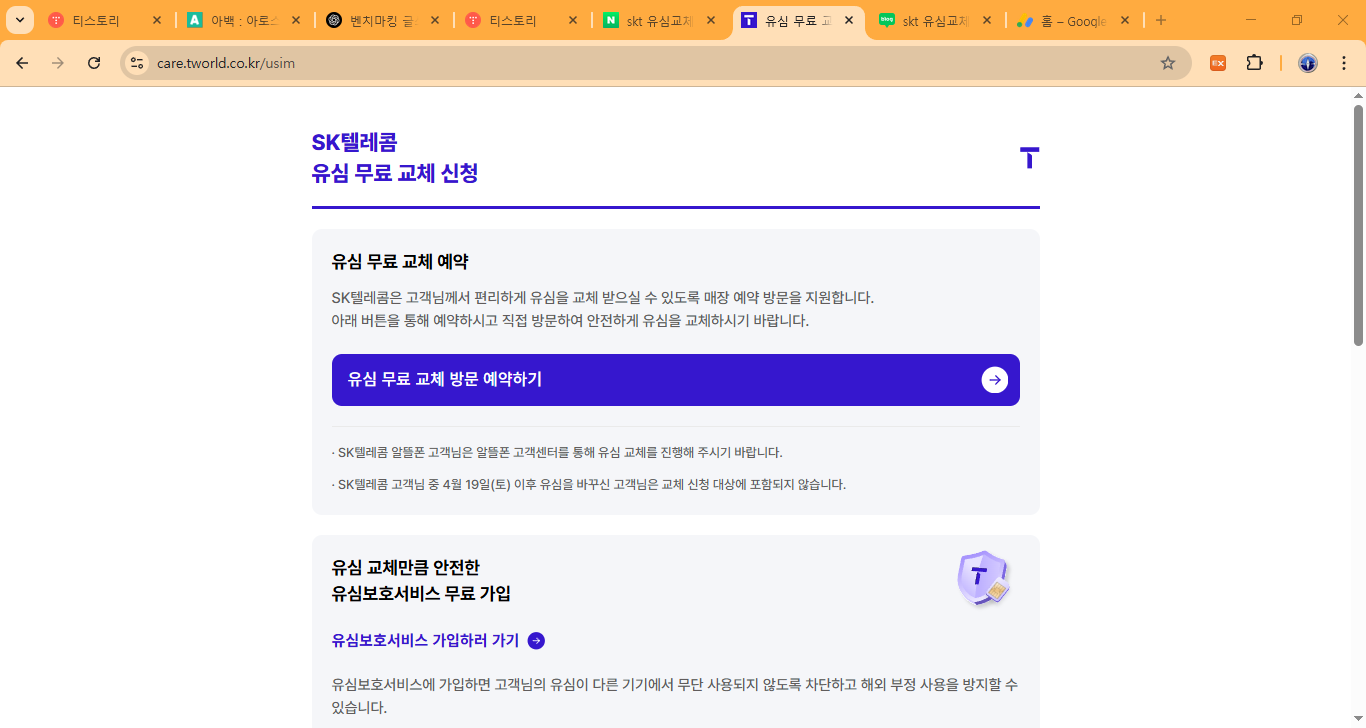Image resolution: width=1366 pixels, height=728 pixels.
Task: Click the T logo in page header
Action: point(1029,157)
